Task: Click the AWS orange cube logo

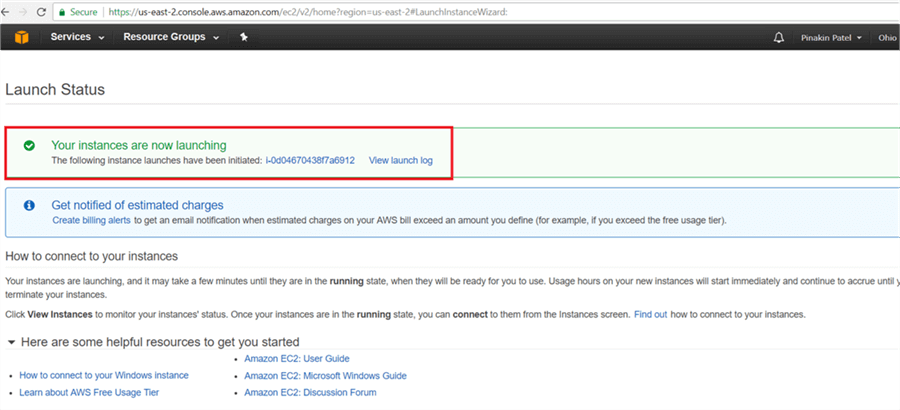Action: tap(21, 37)
